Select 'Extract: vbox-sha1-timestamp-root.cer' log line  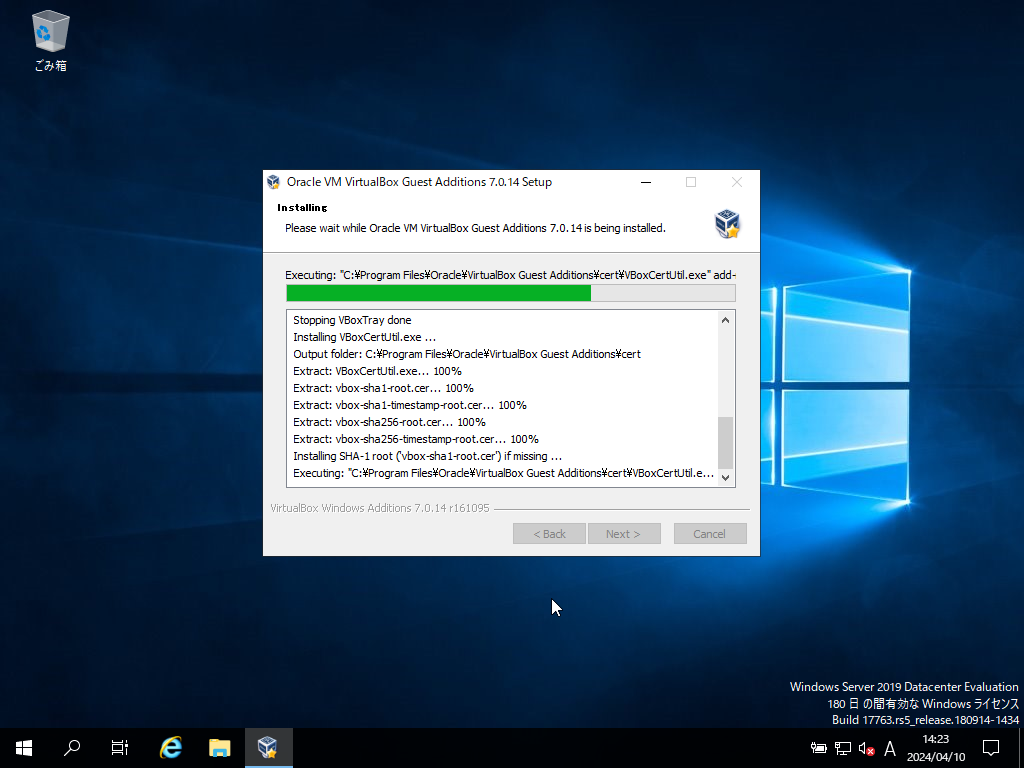click(x=409, y=405)
